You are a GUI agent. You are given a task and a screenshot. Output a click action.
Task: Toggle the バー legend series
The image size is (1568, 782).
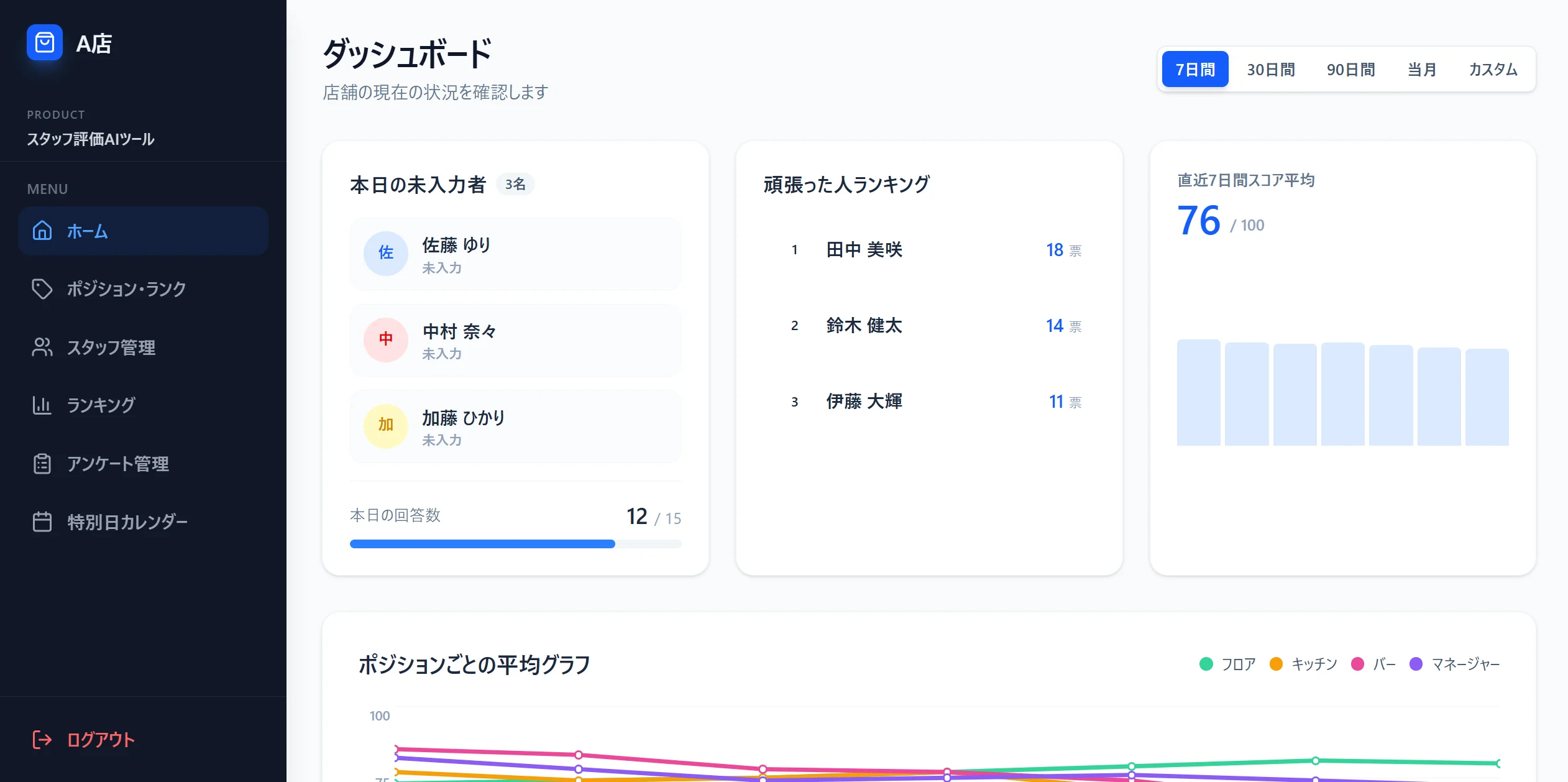(x=1373, y=664)
